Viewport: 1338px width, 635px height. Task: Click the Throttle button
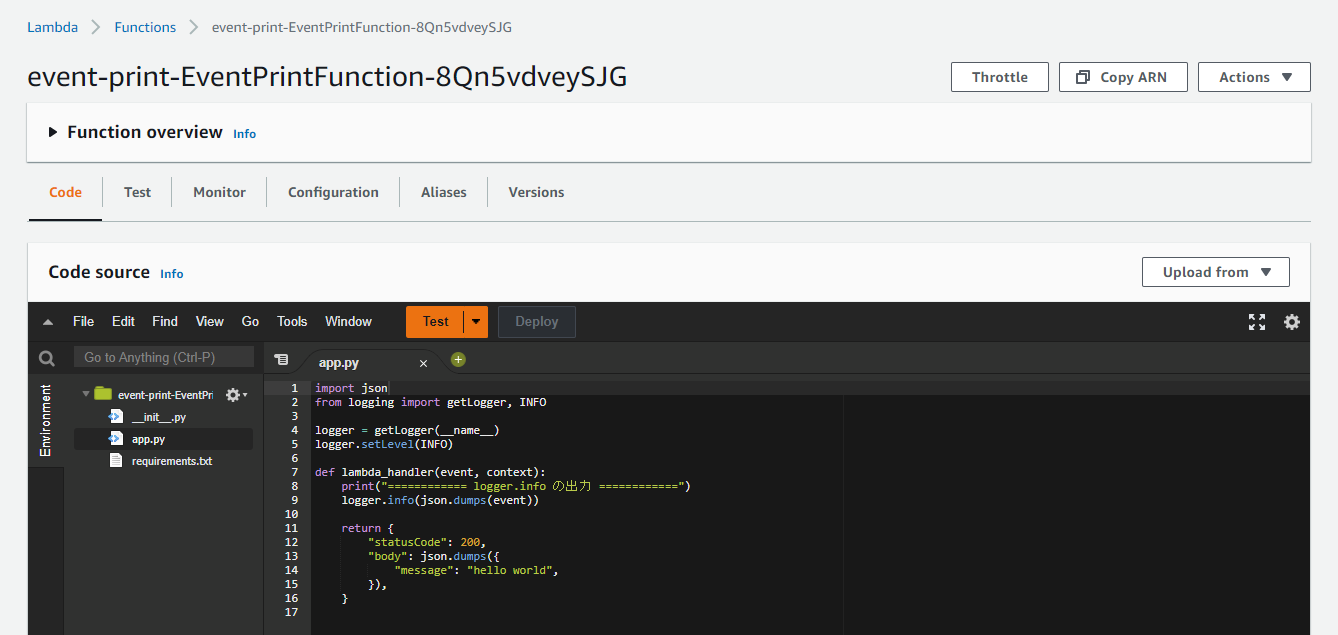click(x=1000, y=77)
